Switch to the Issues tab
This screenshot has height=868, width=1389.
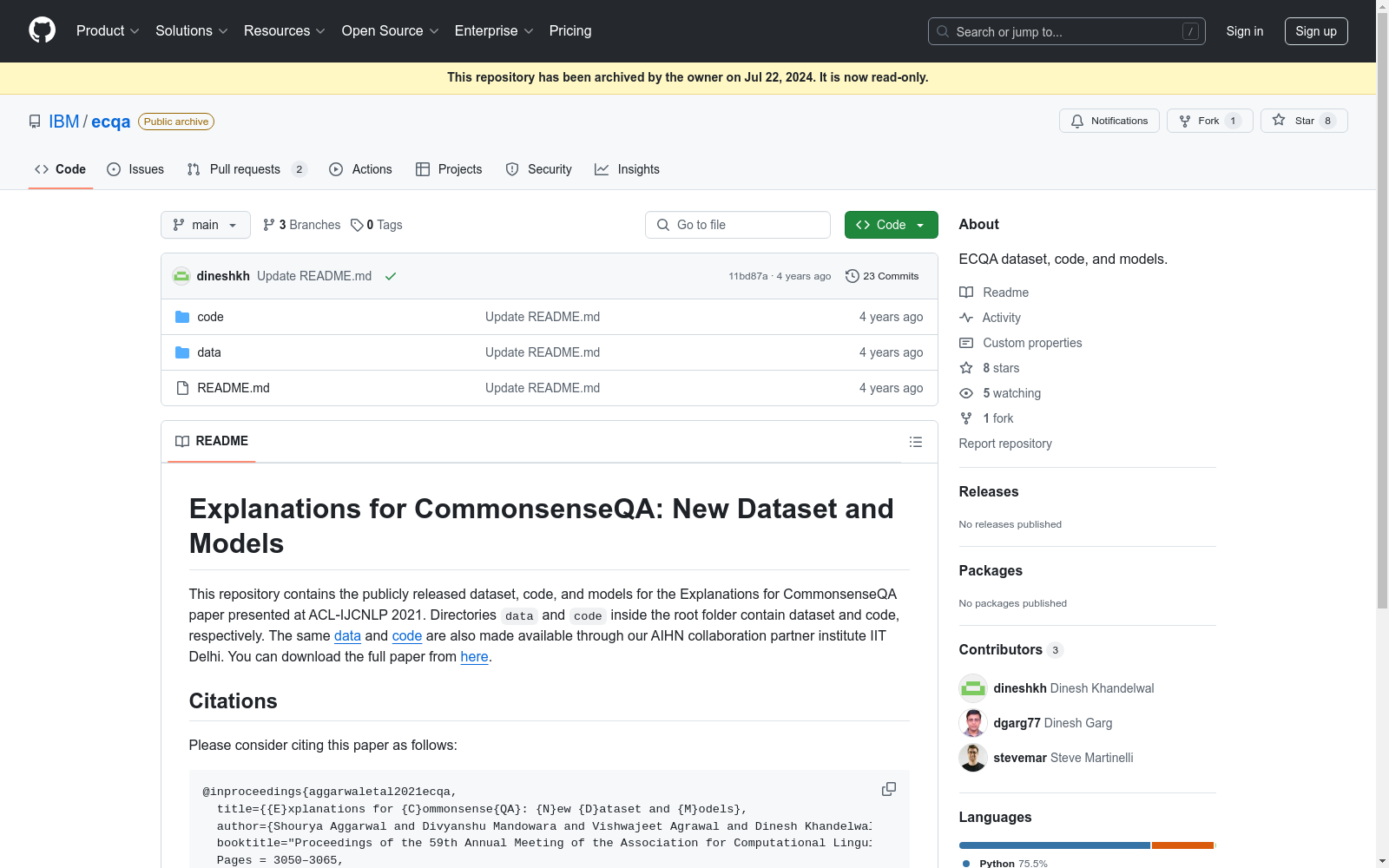coord(135,169)
